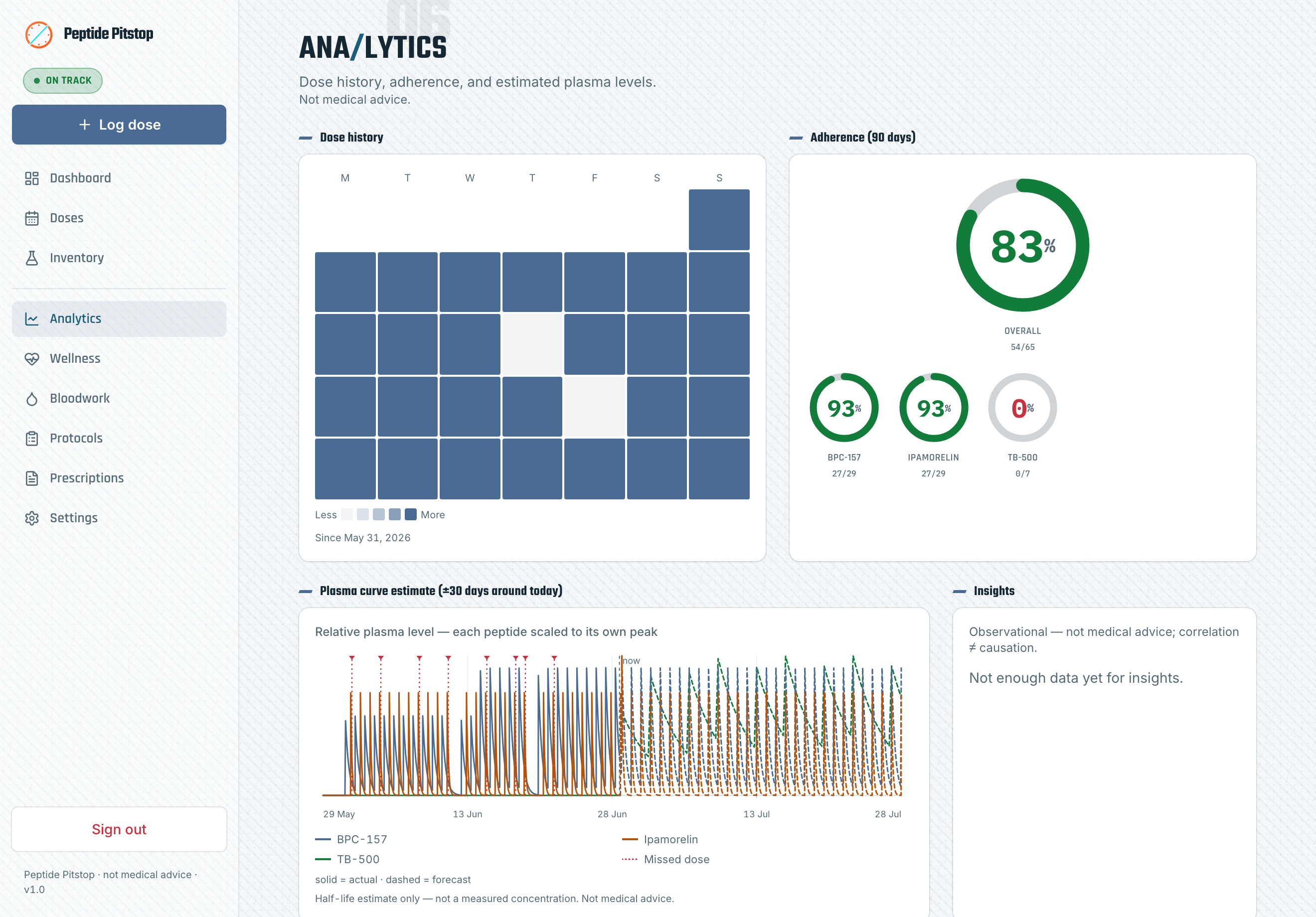This screenshot has width=1316, height=917.
Task: Click the BPC-157 legend entry
Action: click(351, 840)
